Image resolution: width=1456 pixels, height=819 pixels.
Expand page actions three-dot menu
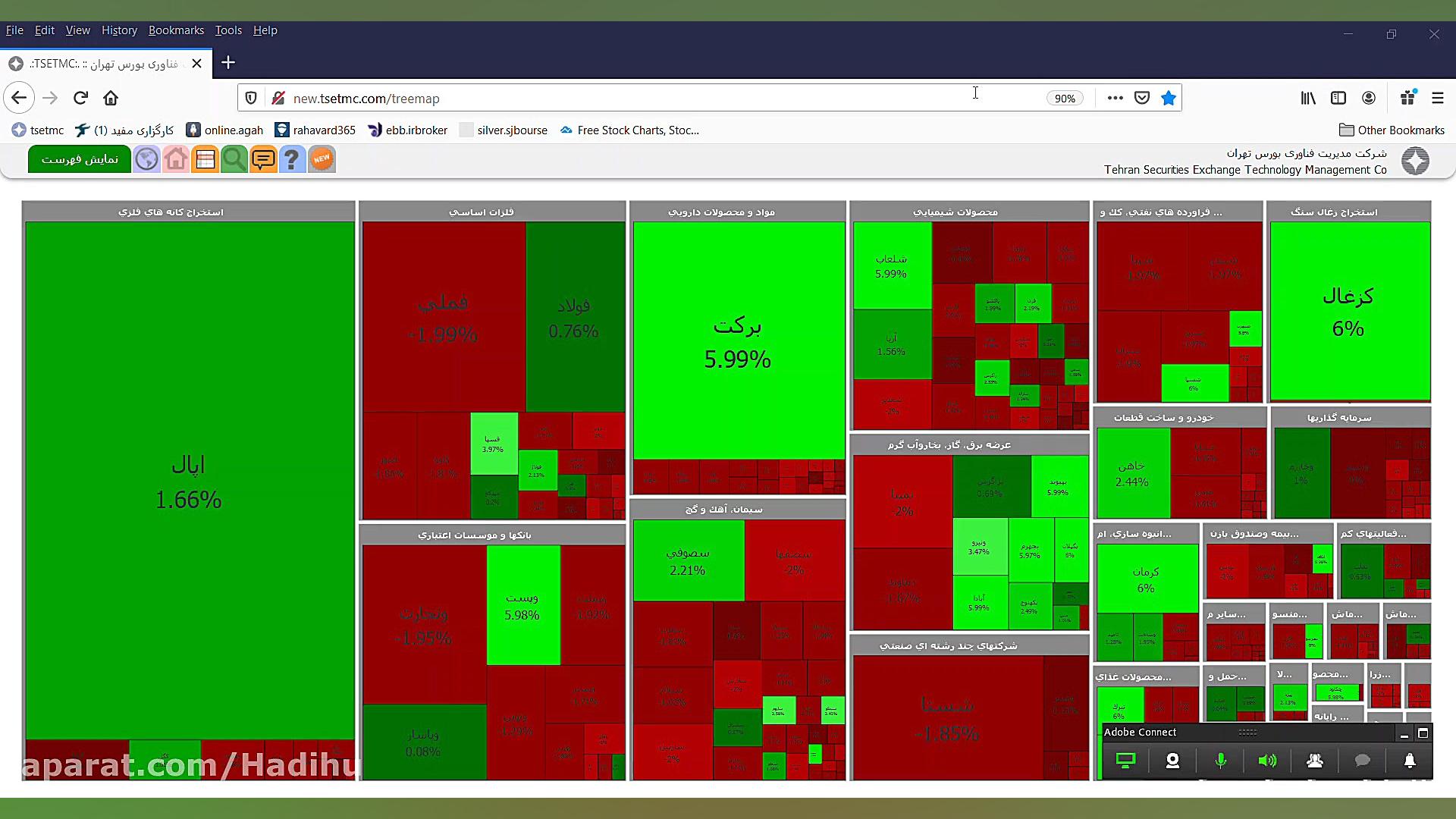click(x=1115, y=98)
